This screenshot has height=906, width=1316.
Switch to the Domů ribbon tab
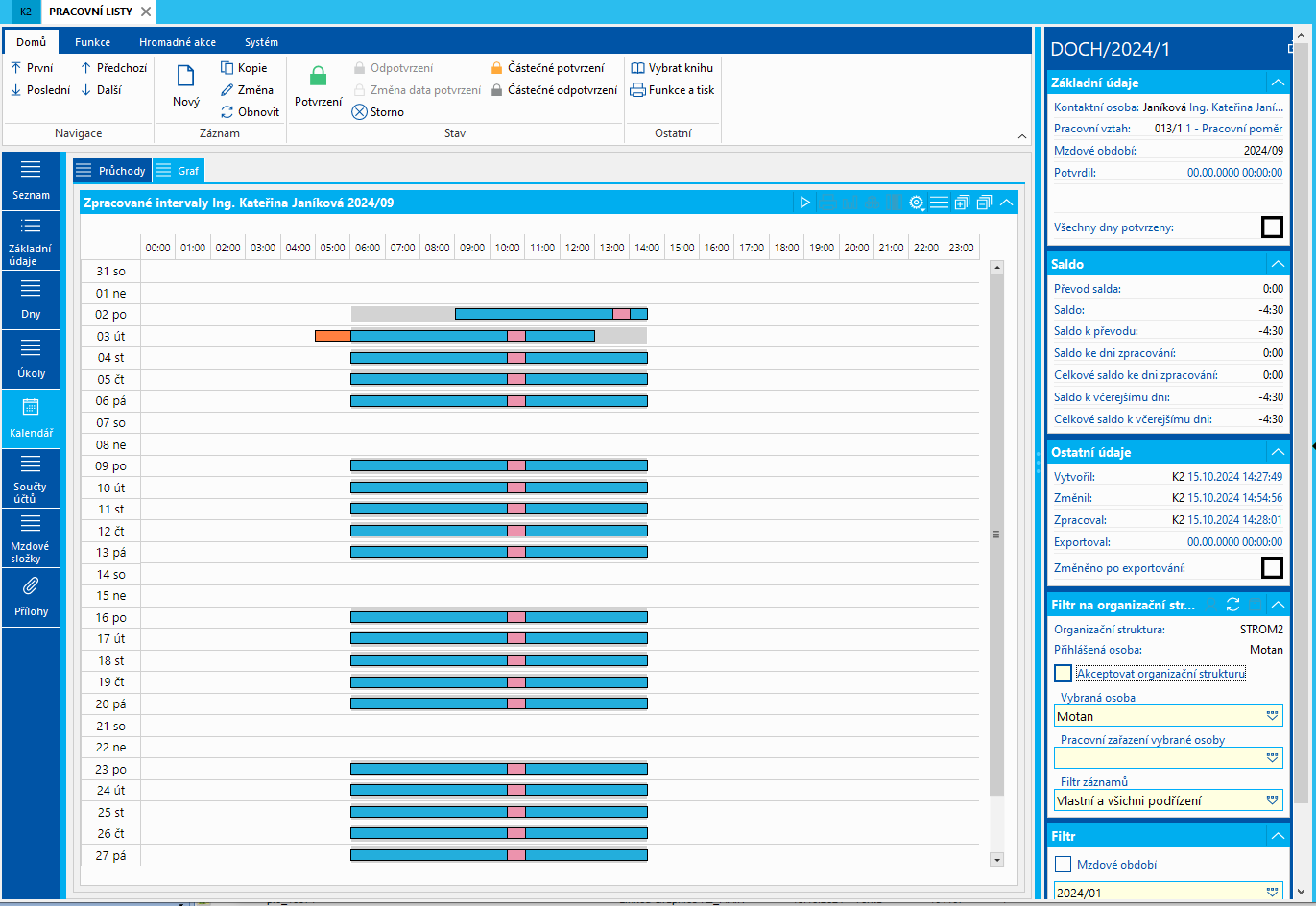click(x=31, y=42)
